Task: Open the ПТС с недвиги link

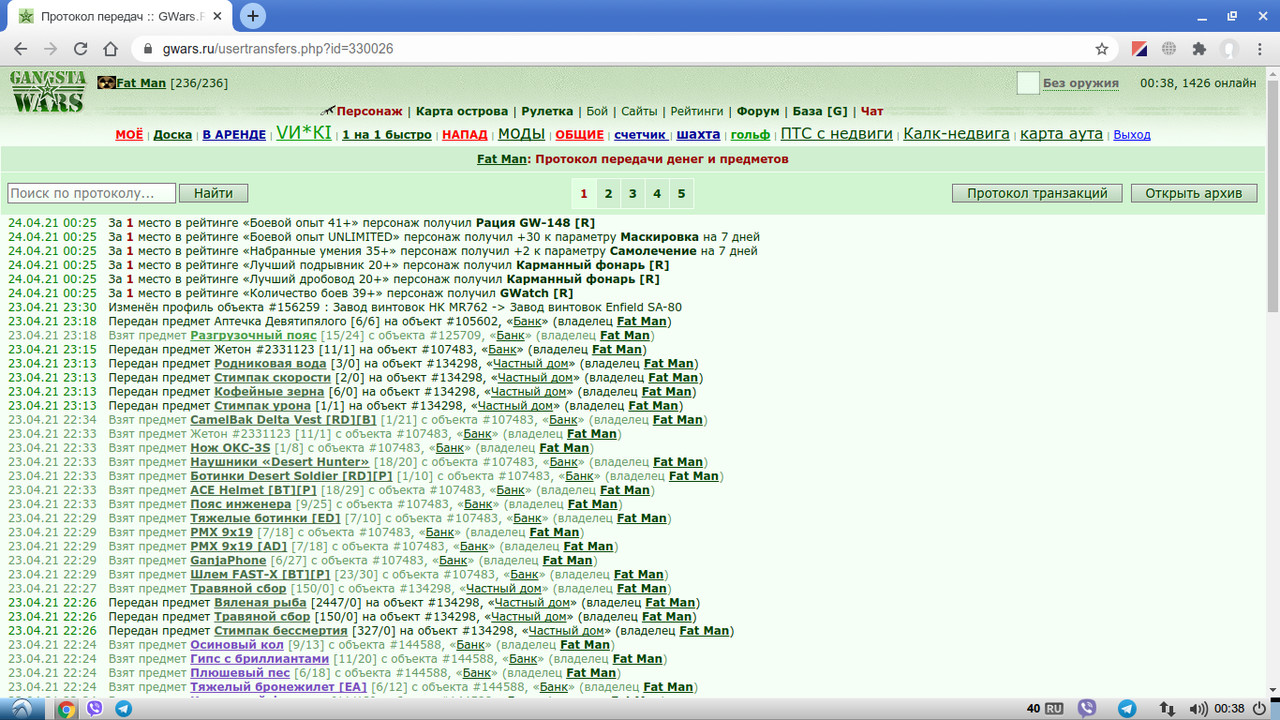Action: [x=836, y=133]
